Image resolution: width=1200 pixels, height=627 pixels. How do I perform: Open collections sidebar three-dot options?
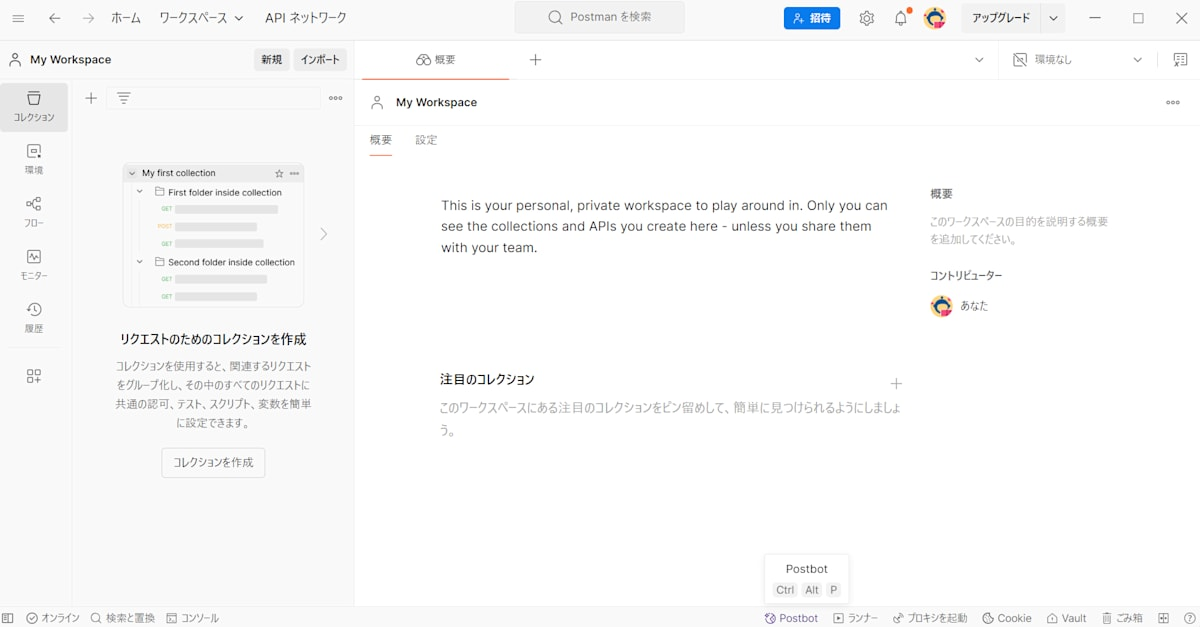(x=336, y=98)
